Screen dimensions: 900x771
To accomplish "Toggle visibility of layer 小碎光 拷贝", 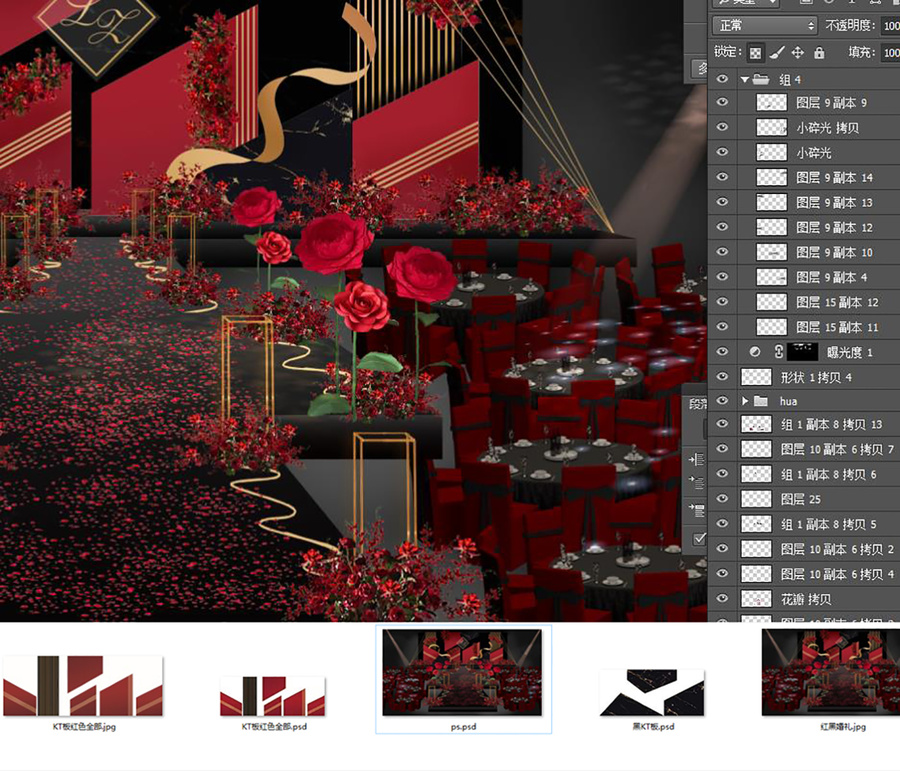I will [x=722, y=127].
